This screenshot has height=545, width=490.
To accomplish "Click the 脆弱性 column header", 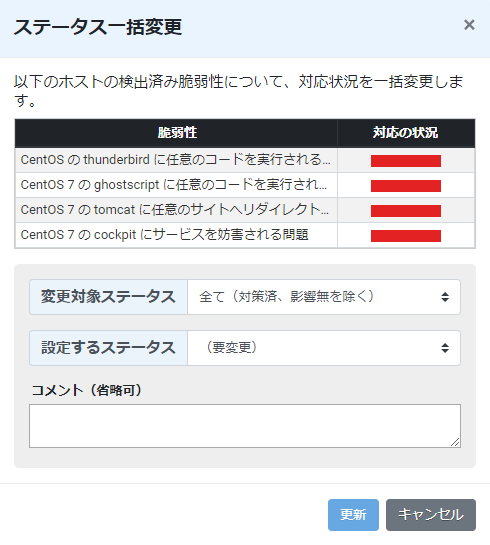I will (x=176, y=133).
